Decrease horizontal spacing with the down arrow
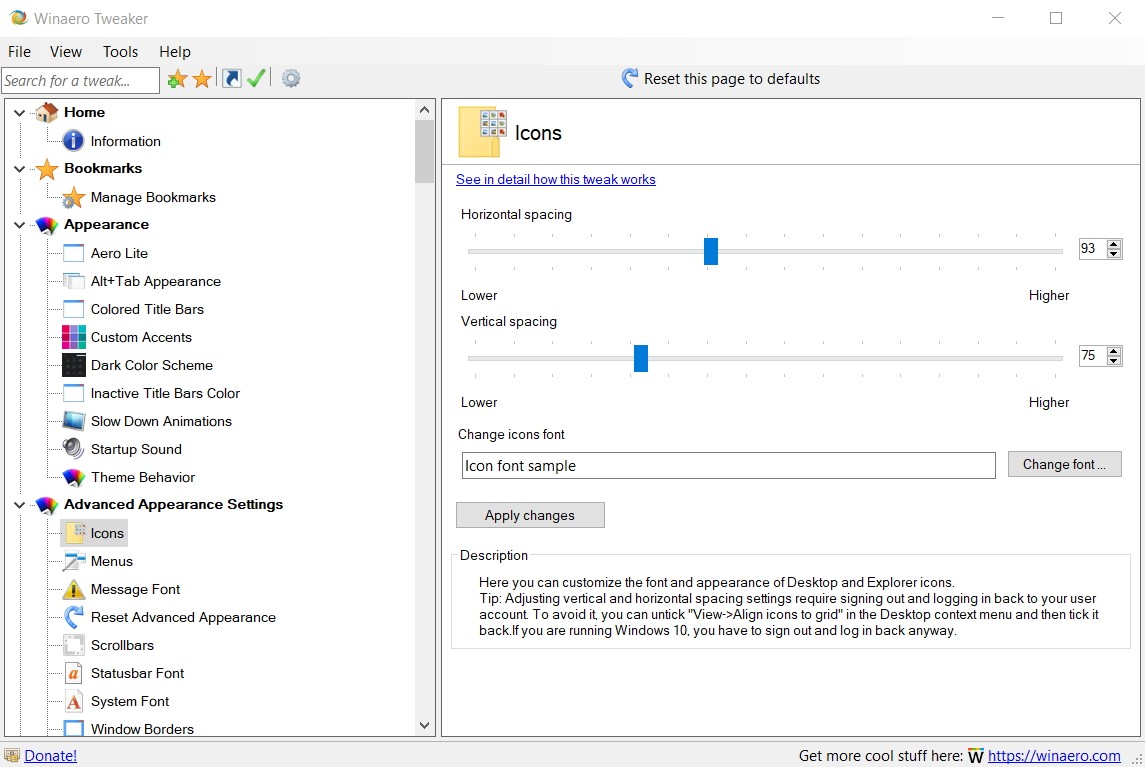This screenshot has width=1145, height=767. pos(1114,253)
